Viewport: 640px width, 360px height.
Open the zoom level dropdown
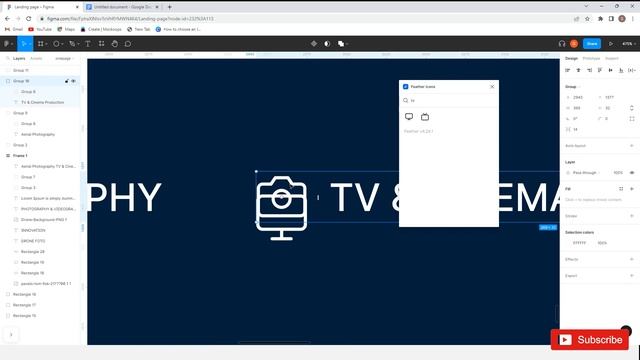point(629,44)
